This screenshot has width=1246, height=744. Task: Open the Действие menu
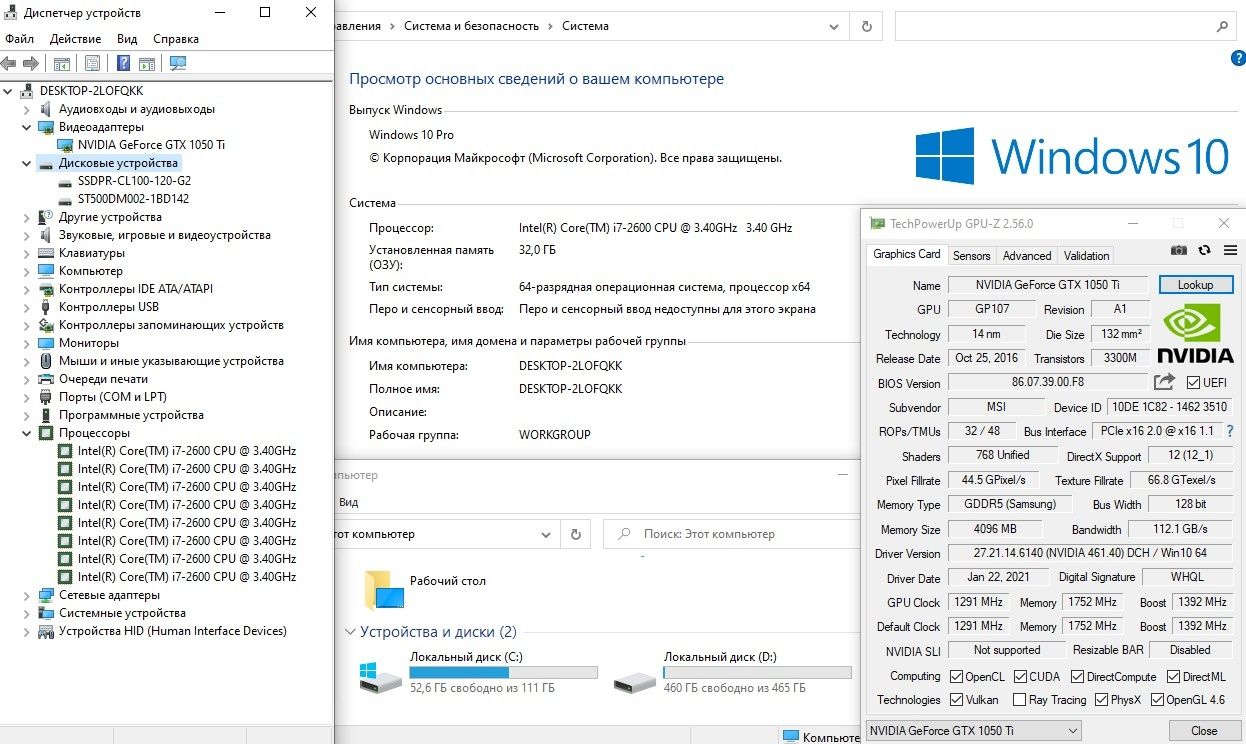coord(75,39)
